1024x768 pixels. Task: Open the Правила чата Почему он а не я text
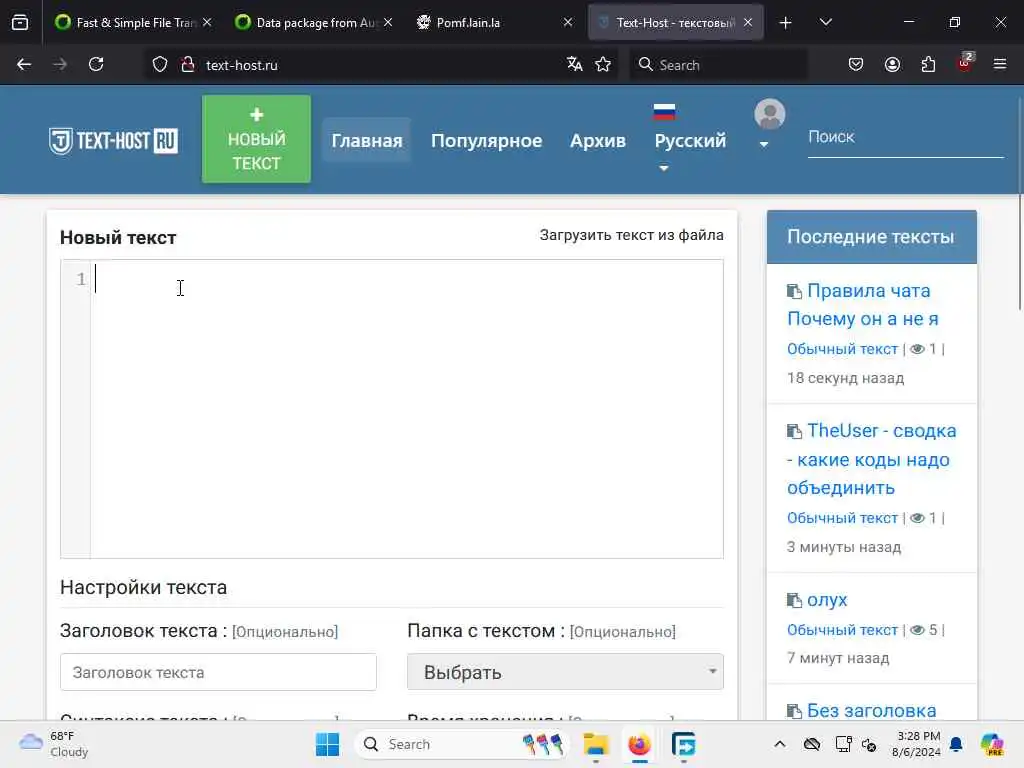(863, 304)
